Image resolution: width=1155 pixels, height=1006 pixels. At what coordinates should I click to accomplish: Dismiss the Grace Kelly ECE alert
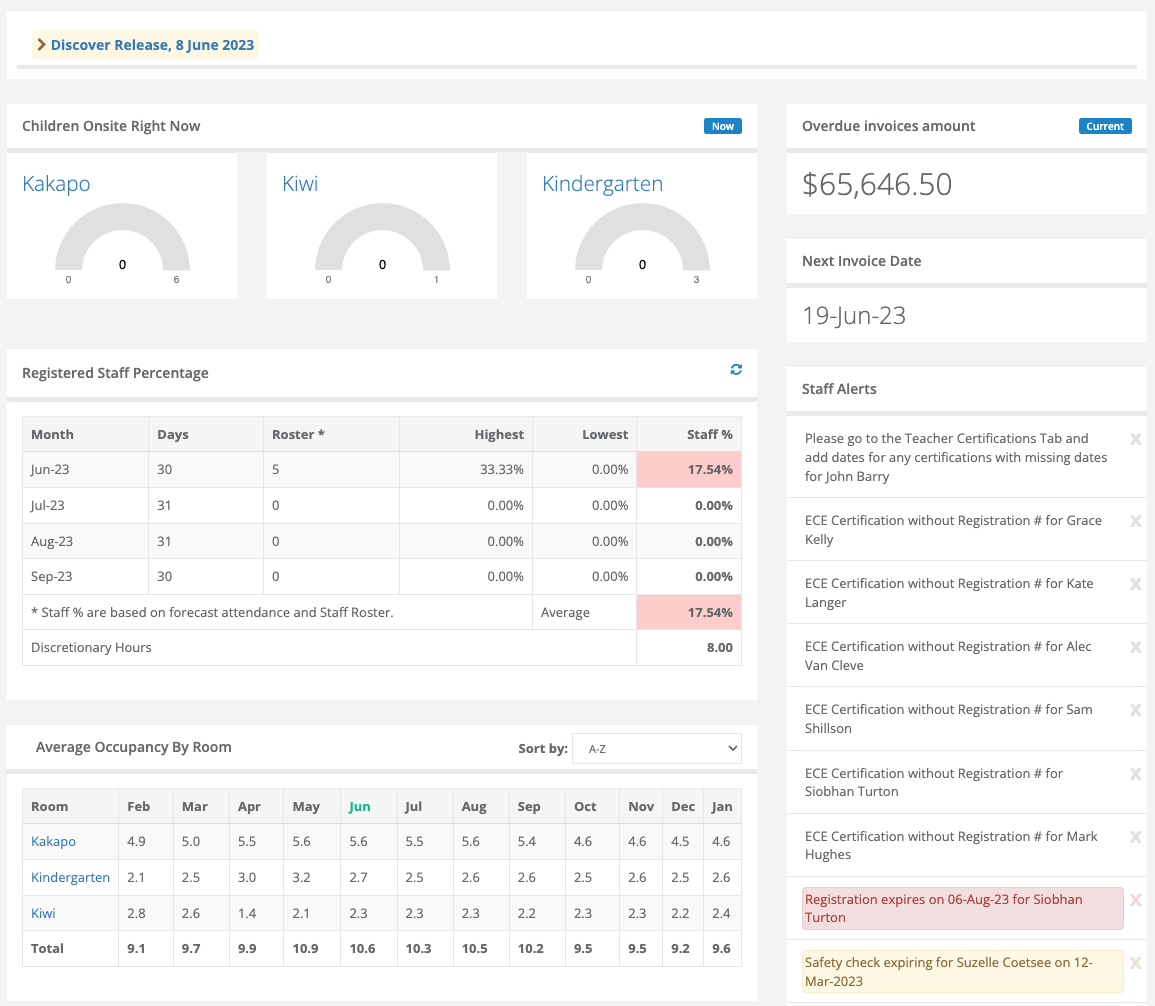pos(1135,521)
